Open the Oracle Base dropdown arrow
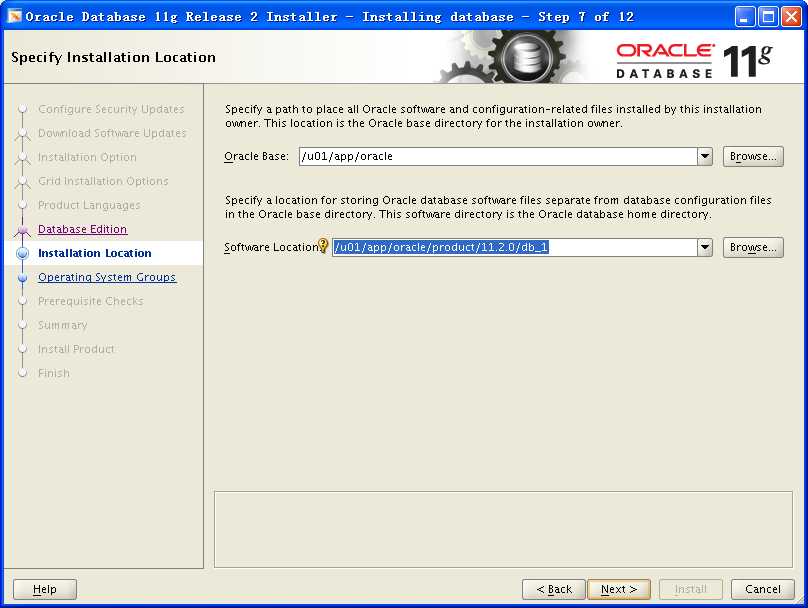The height and width of the screenshot is (608, 808). coord(704,156)
